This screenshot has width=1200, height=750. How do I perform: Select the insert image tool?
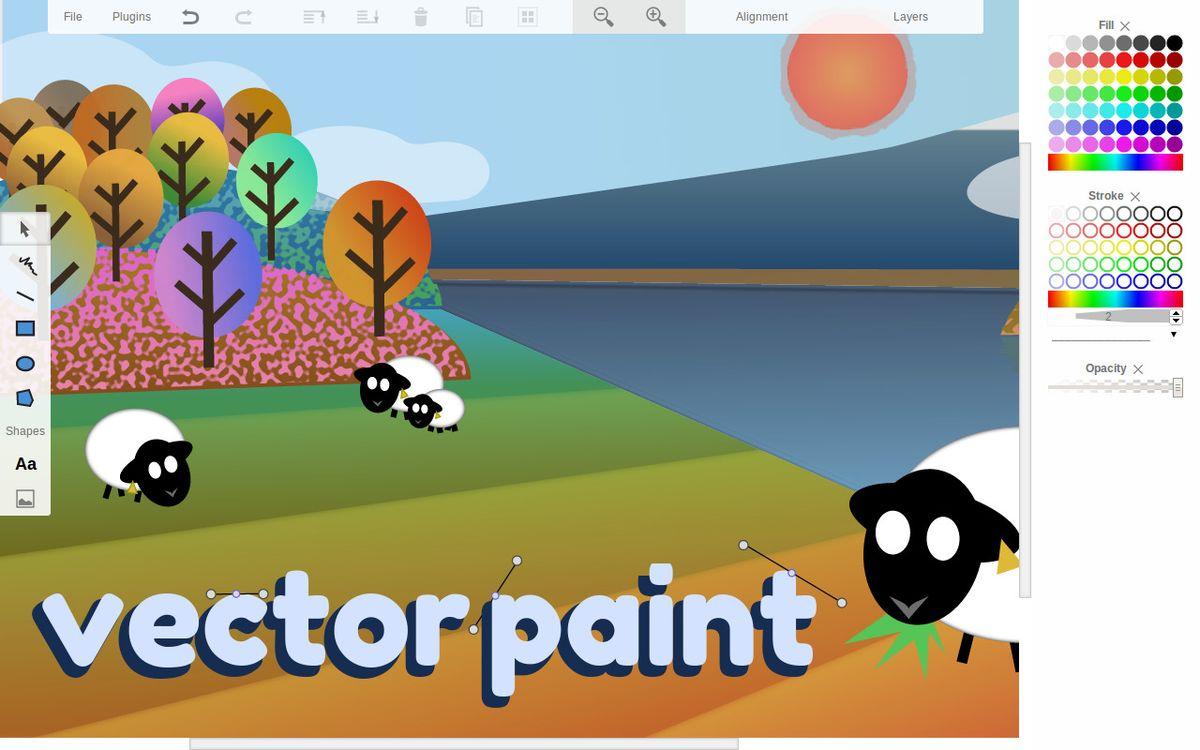[x=25, y=499]
